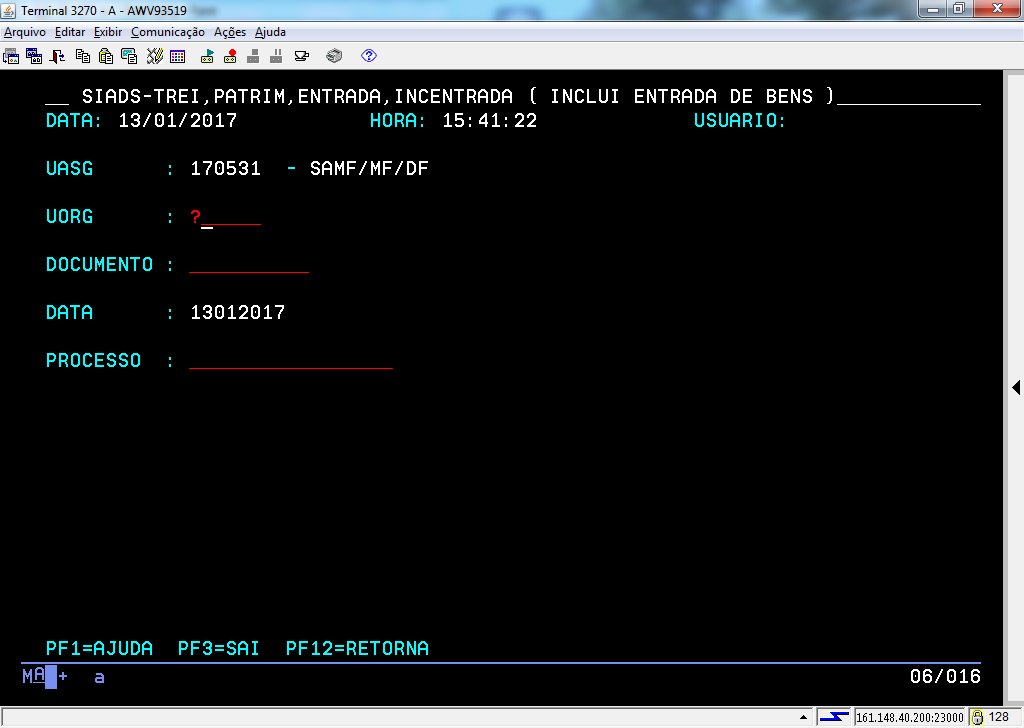This screenshot has height=728, width=1024.
Task: Click the new session toolbar icon
Action: point(11,56)
